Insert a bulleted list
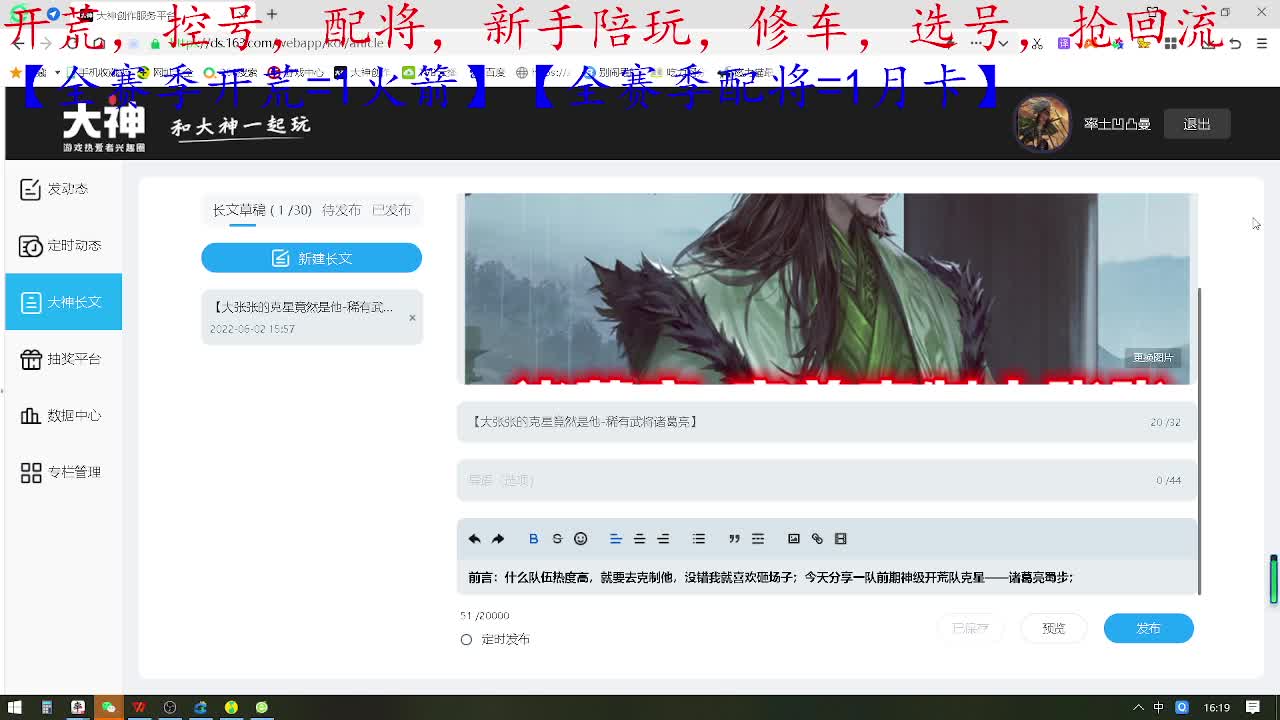 pyautogui.click(x=699, y=539)
